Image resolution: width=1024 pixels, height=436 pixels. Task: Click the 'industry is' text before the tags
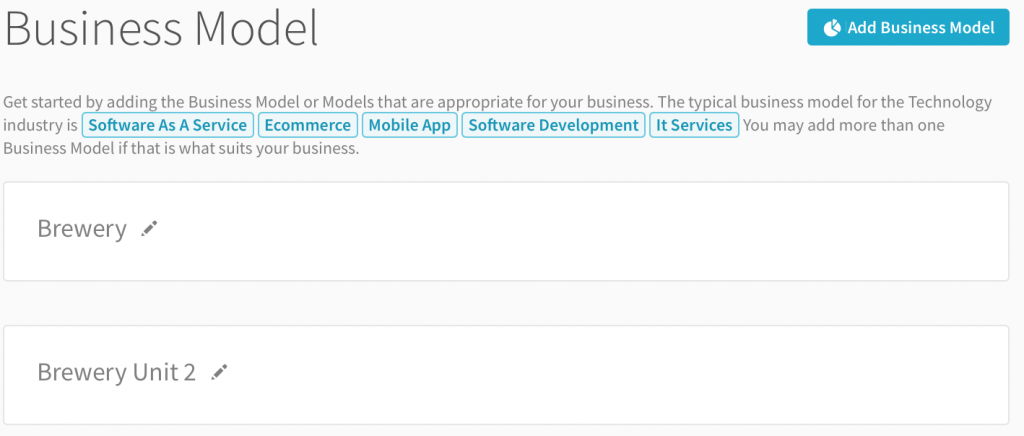[40, 125]
